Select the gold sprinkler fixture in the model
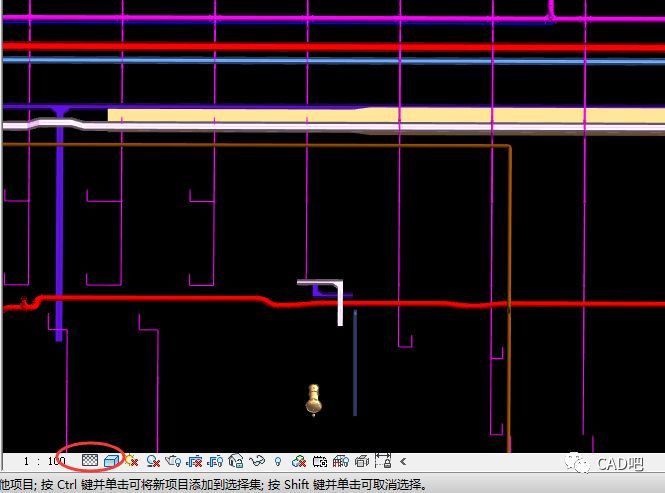This screenshot has height=493, width=665. coord(313,401)
